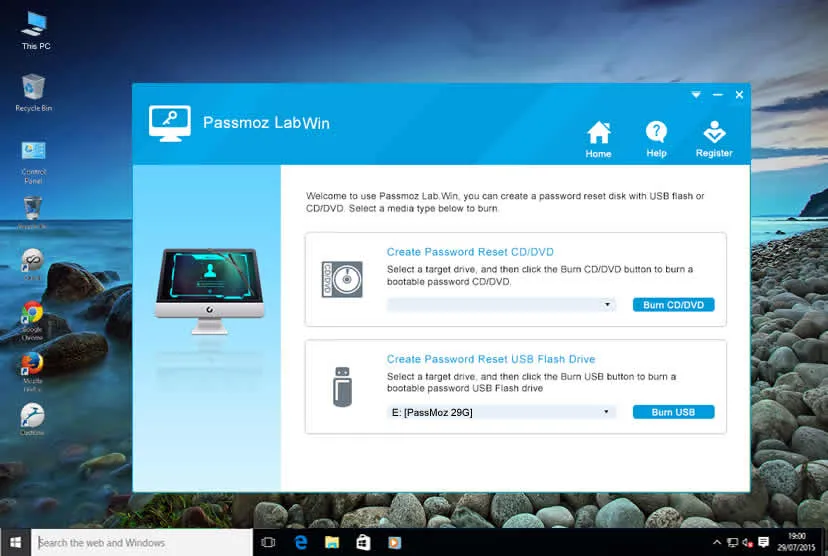Open the Help section
This screenshot has width=828, height=556.
point(656,139)
